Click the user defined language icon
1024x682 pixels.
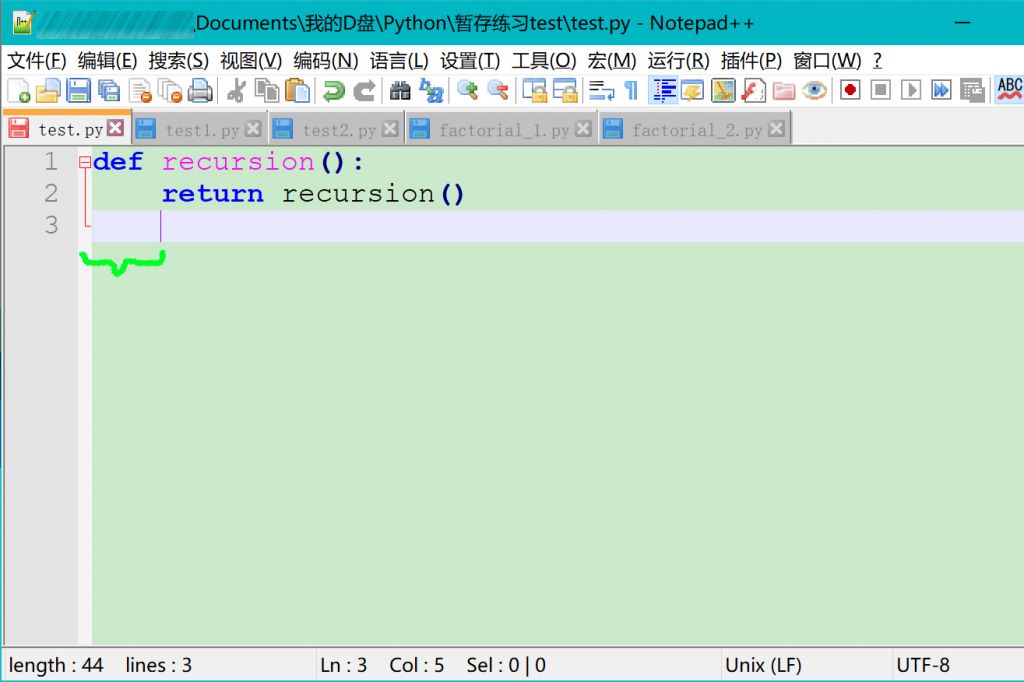pyautogui.click(x=692, y=90)
